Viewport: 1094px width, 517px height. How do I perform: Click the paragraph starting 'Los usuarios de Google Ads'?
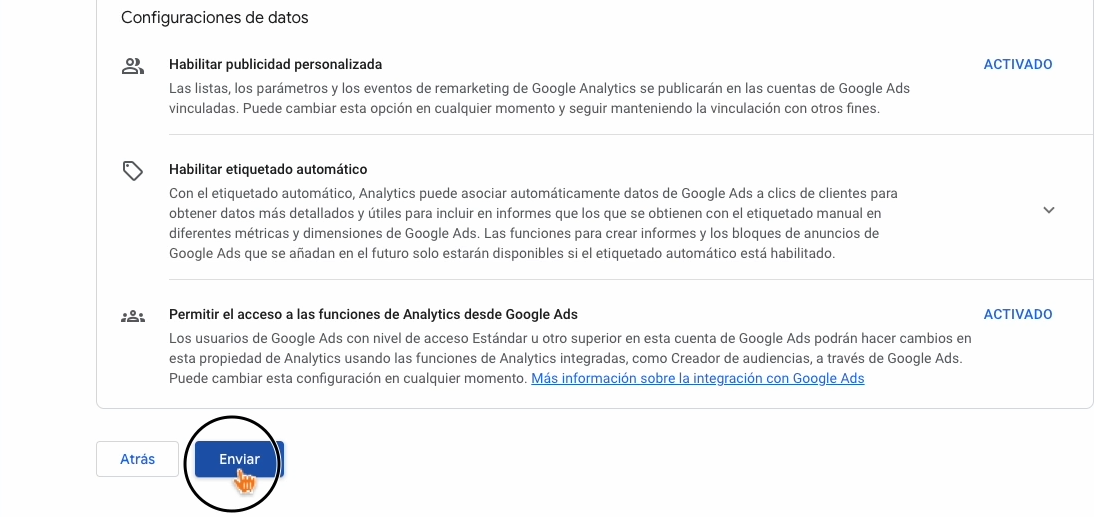coord(570,359)
